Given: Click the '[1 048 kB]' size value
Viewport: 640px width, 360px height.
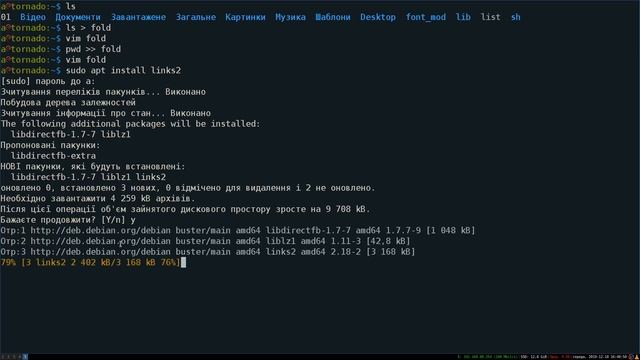Looking at the screenshot, I should [451, 231].
